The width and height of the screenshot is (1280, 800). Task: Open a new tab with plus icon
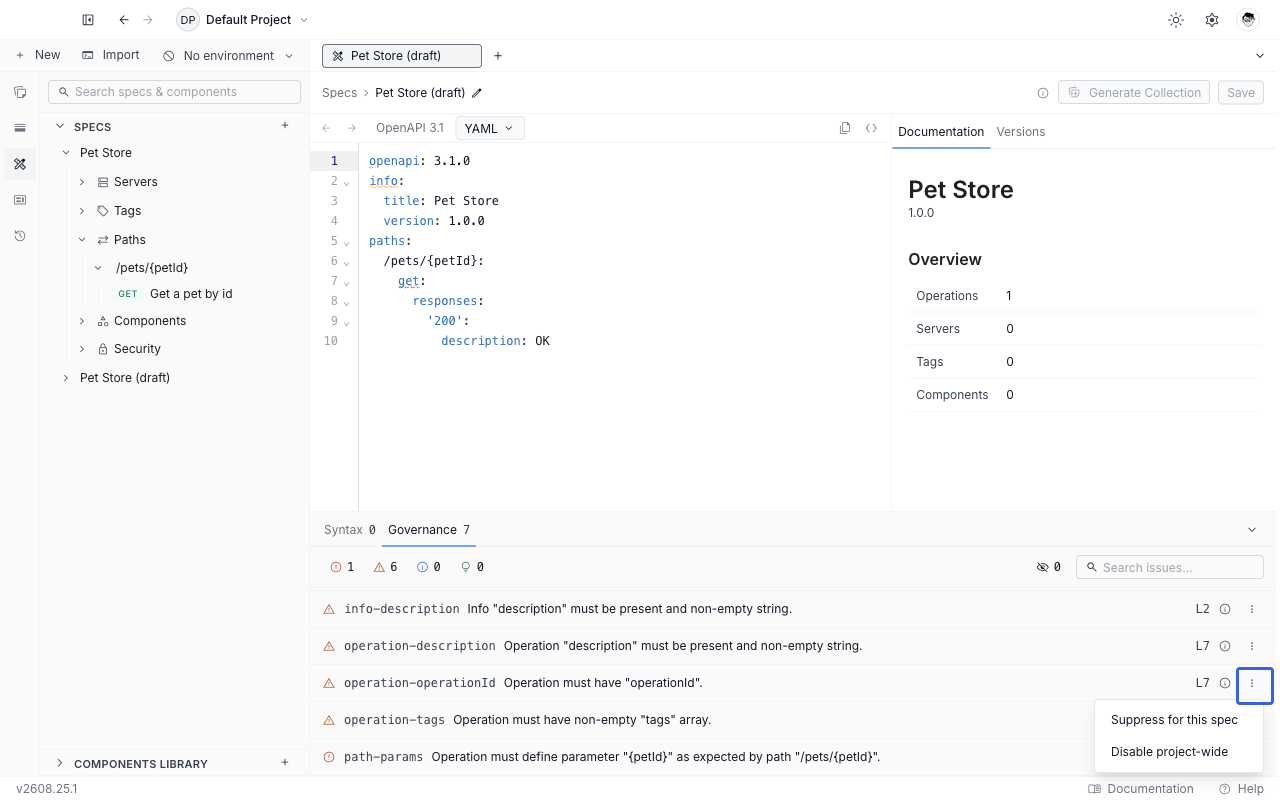[x=498, y=56]
